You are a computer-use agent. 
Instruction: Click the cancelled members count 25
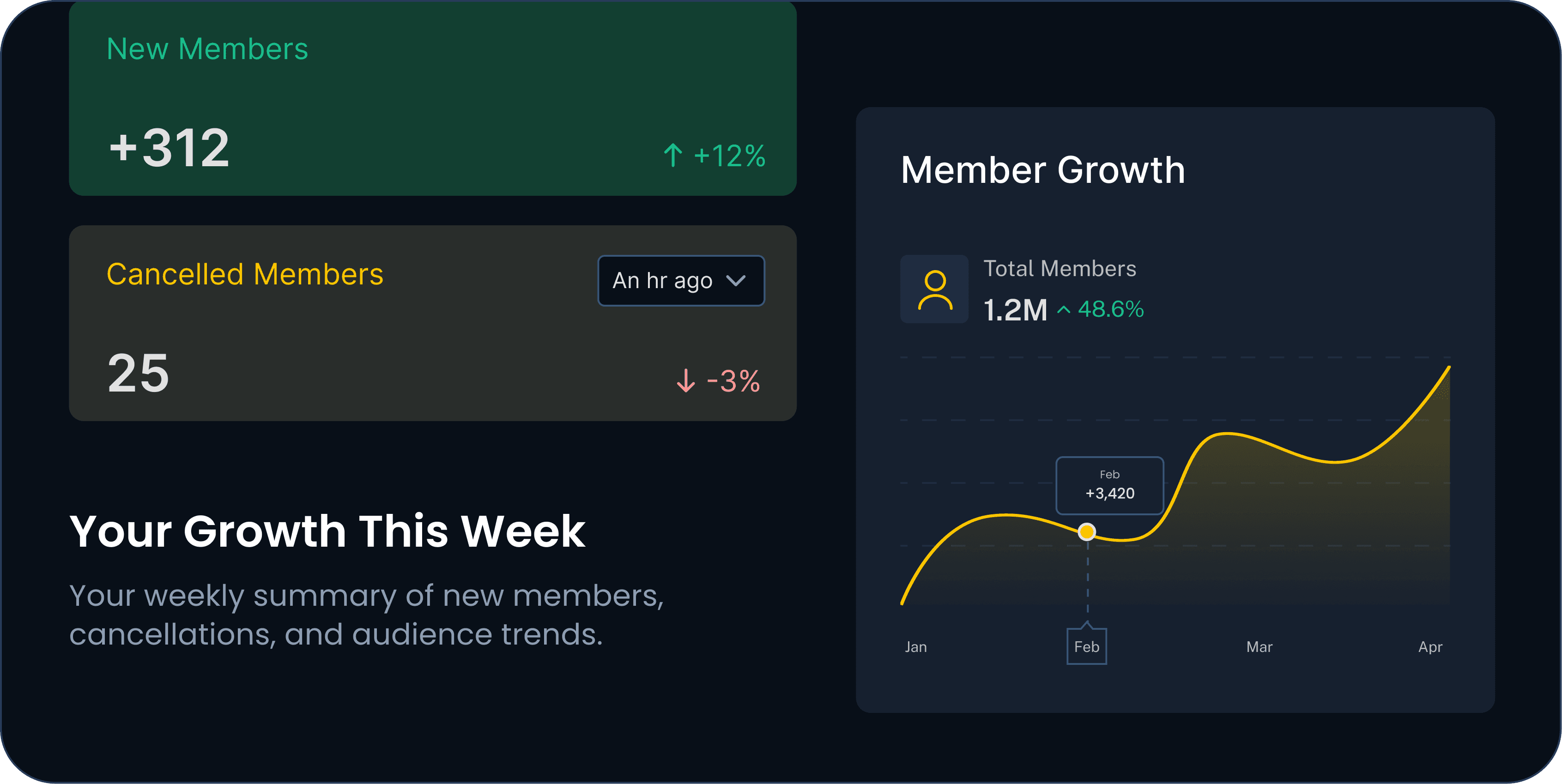(x=138, y=374)
